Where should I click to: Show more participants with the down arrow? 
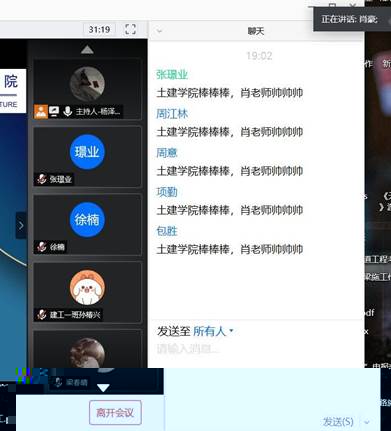(103, 388)
